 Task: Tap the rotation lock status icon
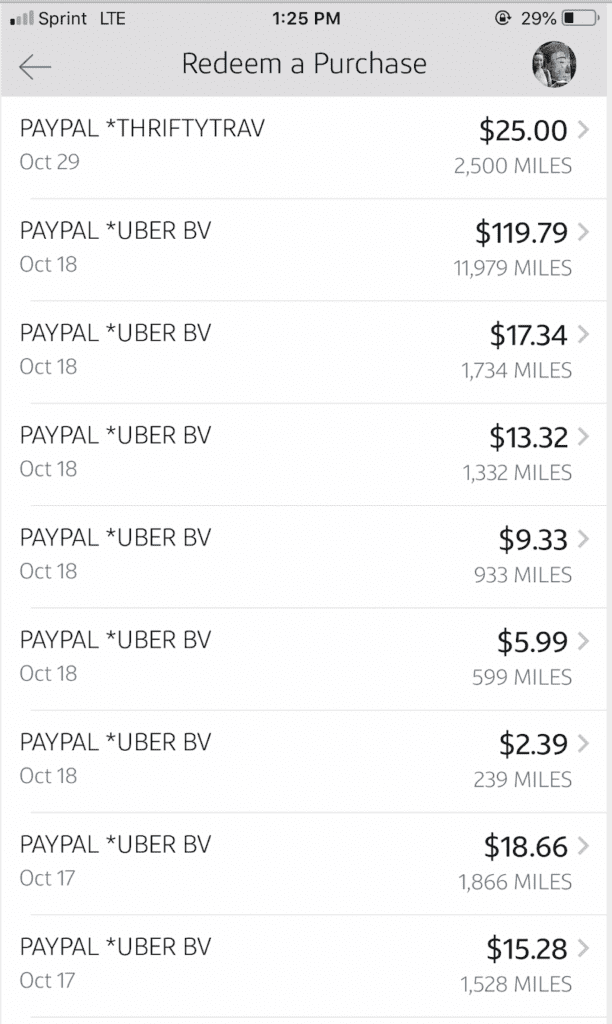(502, 18)
